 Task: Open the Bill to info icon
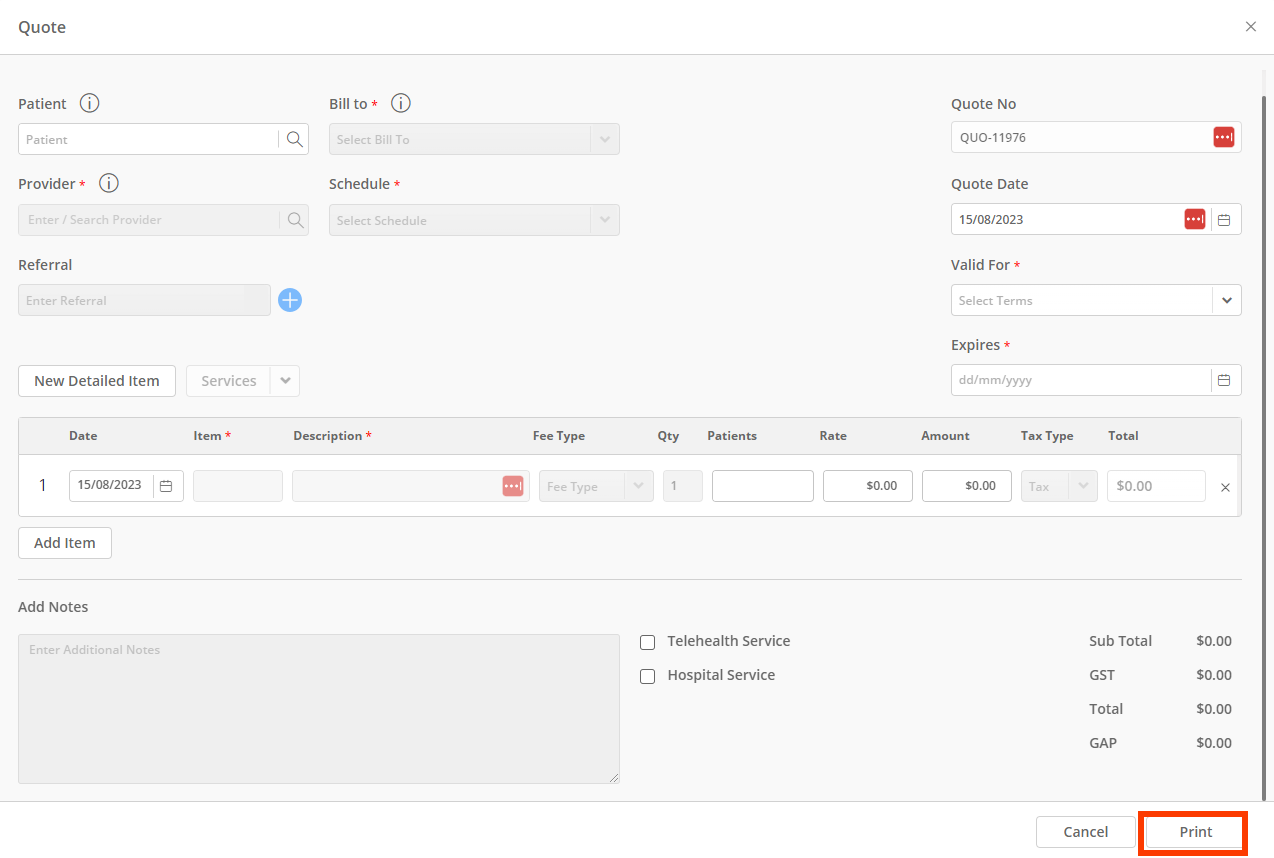[x=401, y=103]
